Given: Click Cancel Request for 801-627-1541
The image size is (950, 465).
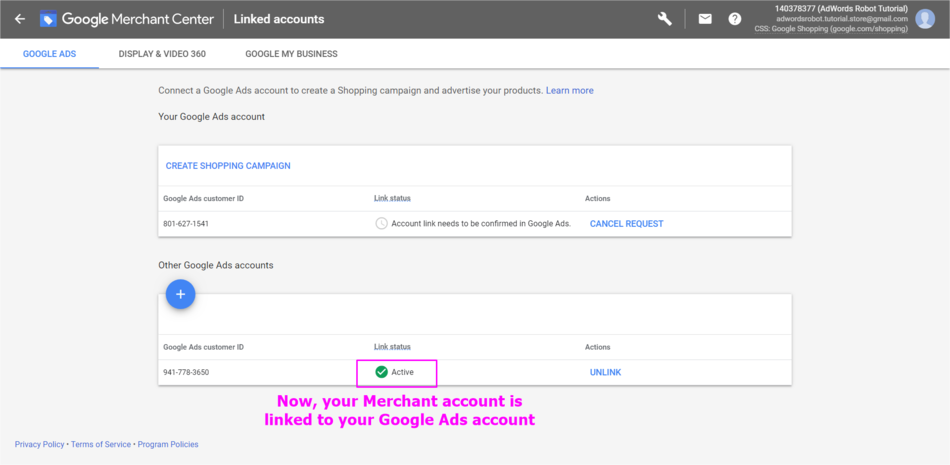Looking at the screenshot, I should (x=626, y=224).
